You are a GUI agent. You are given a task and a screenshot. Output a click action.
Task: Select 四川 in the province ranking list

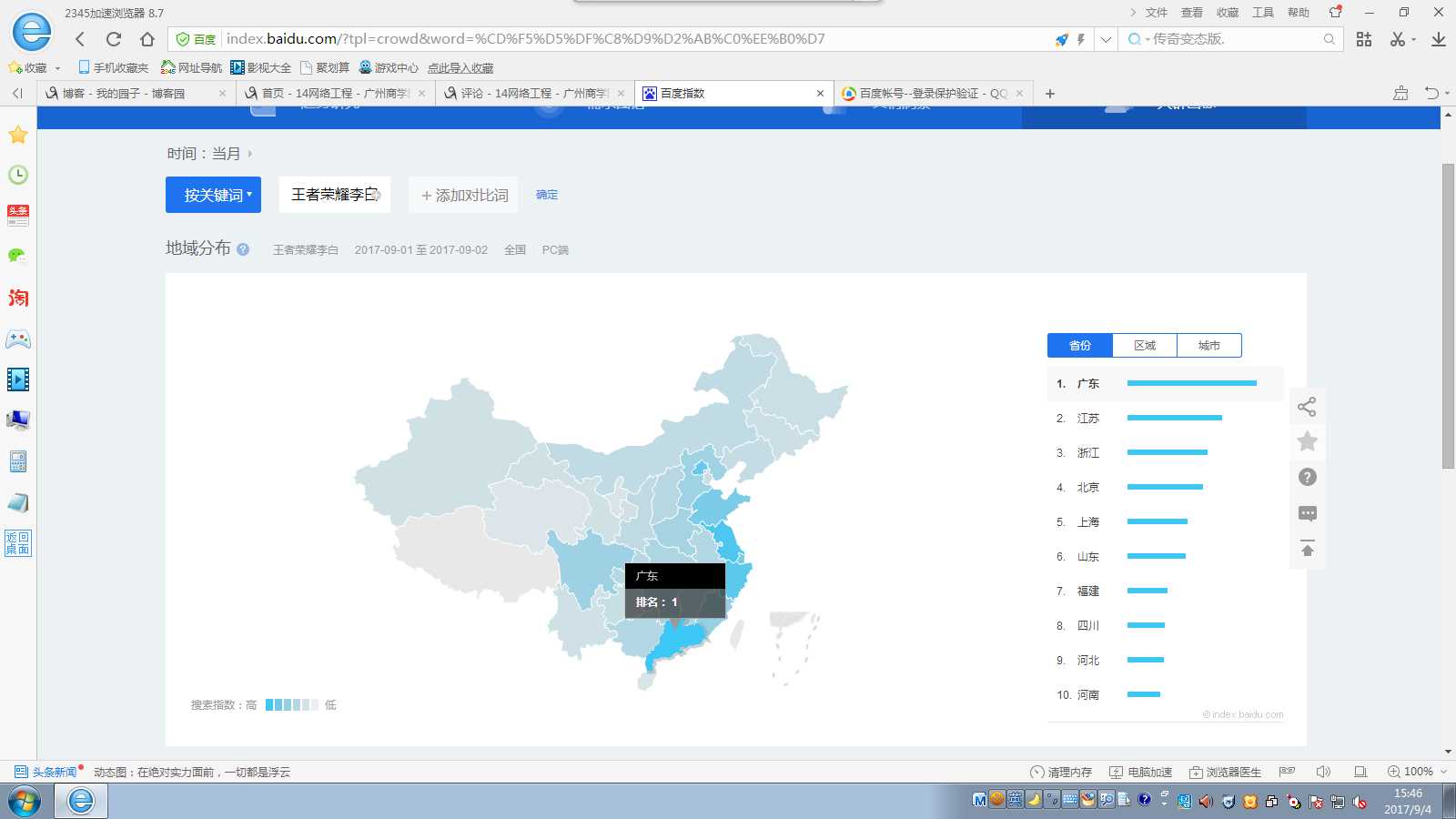click(x=1165, y=626)
